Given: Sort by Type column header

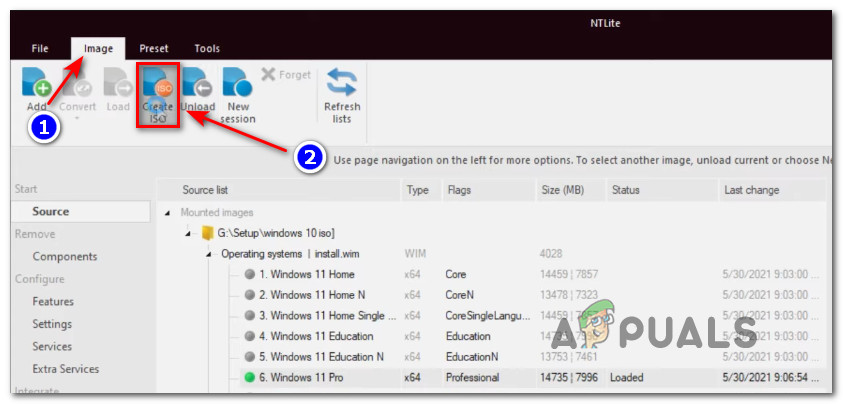Looking at the screenshot, I should pos(419,190).
